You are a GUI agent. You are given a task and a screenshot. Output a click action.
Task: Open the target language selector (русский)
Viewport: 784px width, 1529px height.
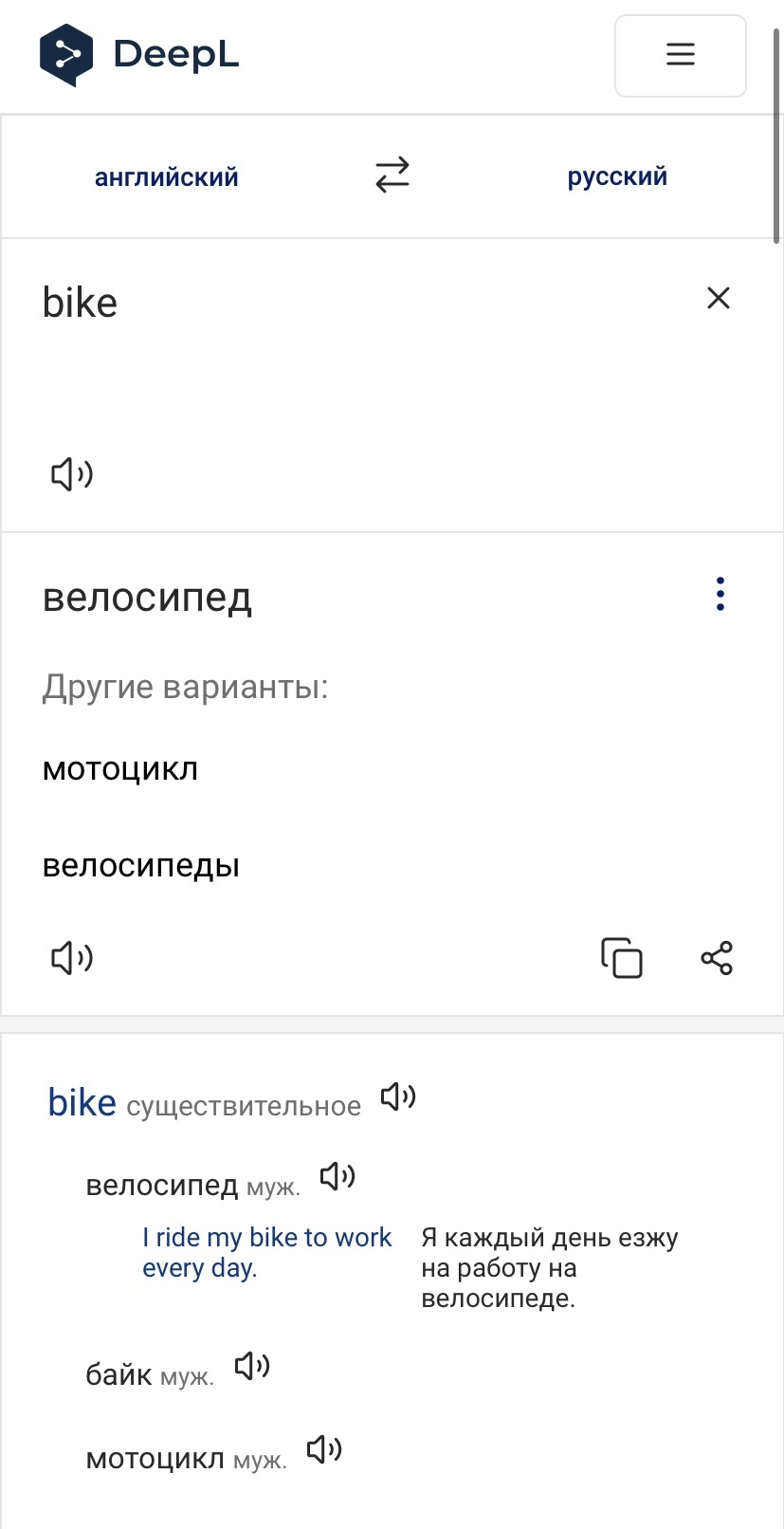pos(617,176)
